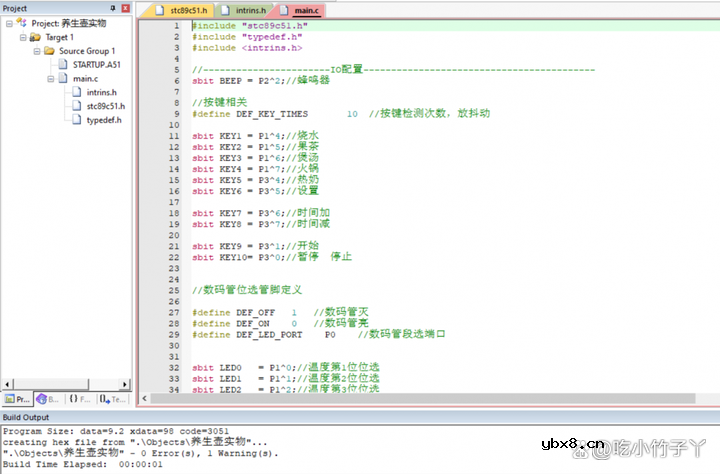The image size is (720, 474).
Task: Collapse the Source Group 1 expander
Action: click(x=37, y=51)
